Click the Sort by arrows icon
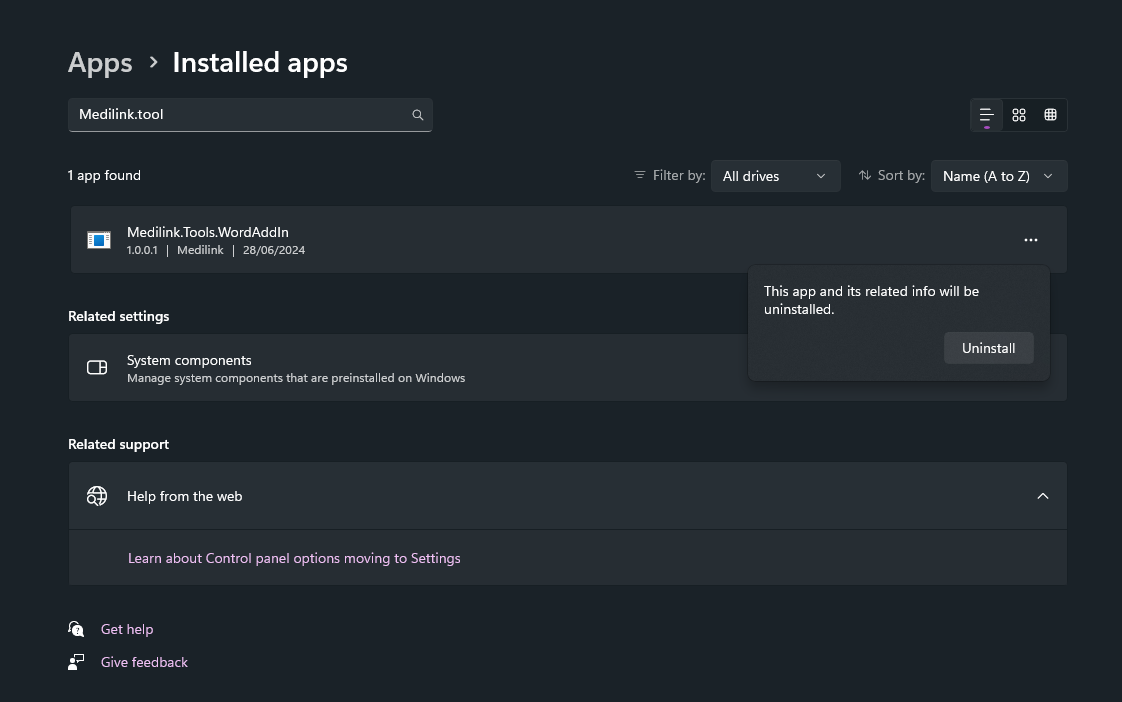The height and width of the screenshot is (702, 1122). click(x=865, y=175)
